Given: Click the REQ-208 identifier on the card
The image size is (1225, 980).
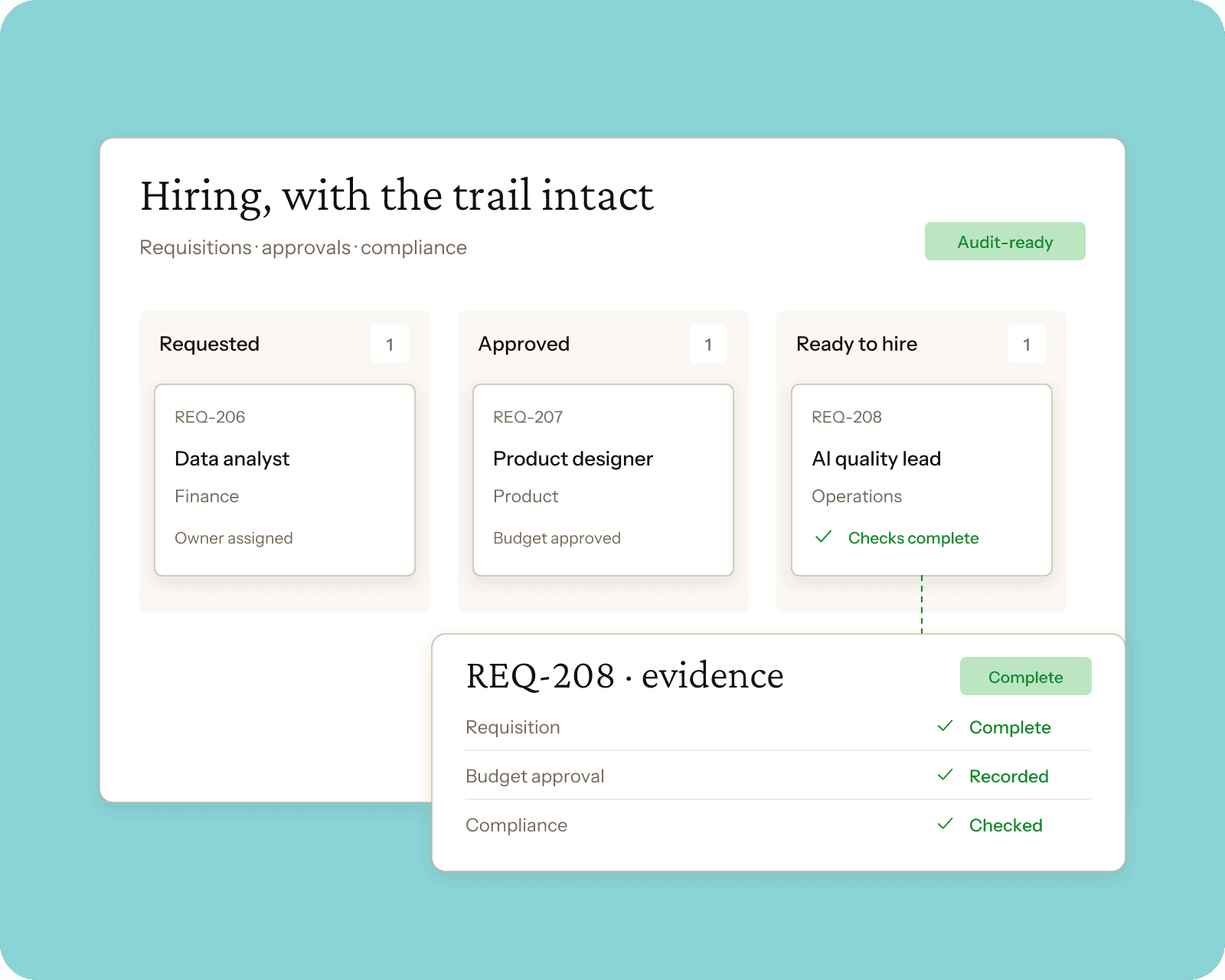Looking at the screenshot, I should tap(847, 416).
